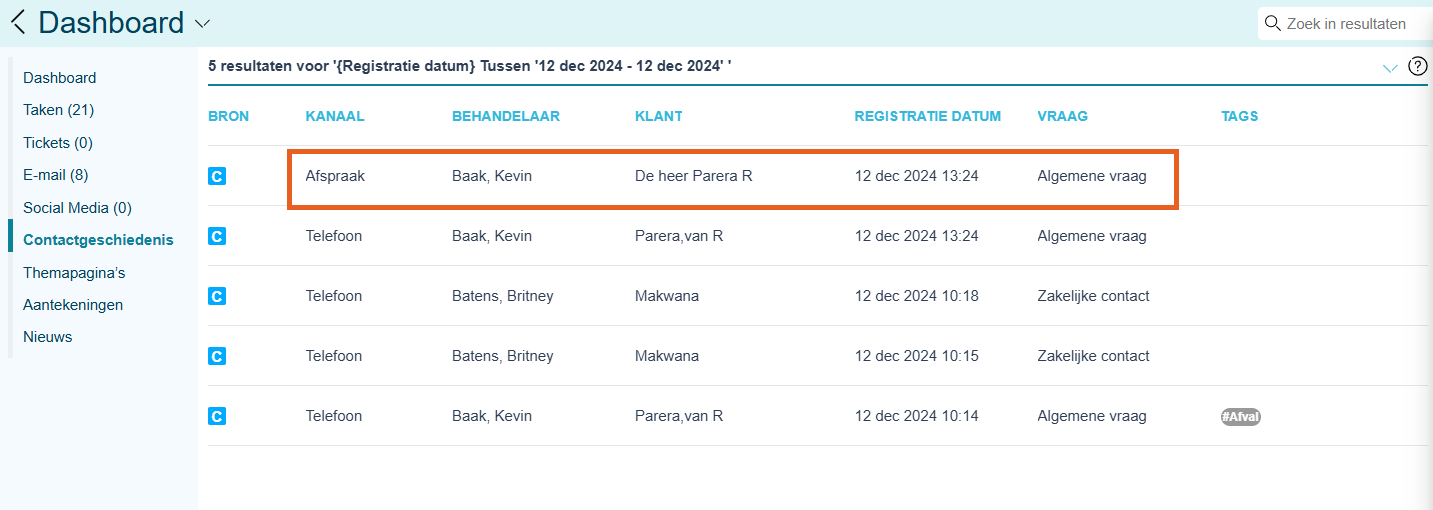The image size is (1433, 510).
Task: Click the Behandelaar column header
Action: tap(505, 116)
